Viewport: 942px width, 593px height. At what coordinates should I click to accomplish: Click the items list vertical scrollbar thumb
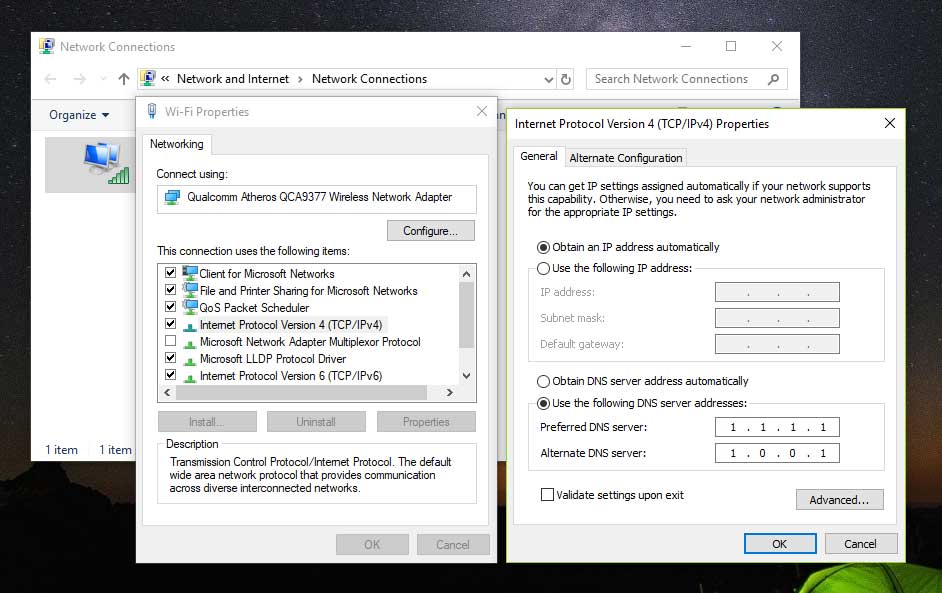point(467,314)
